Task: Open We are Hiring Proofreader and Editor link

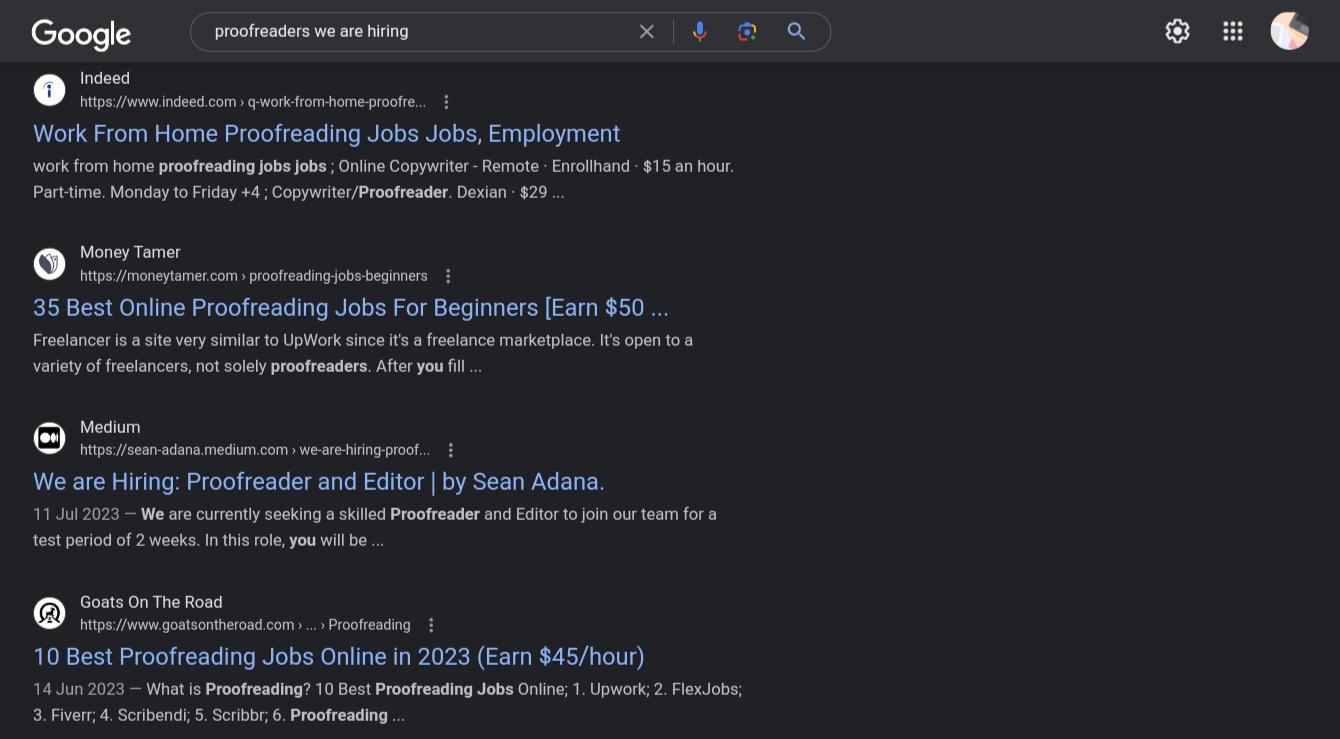Action: (319, 482)
